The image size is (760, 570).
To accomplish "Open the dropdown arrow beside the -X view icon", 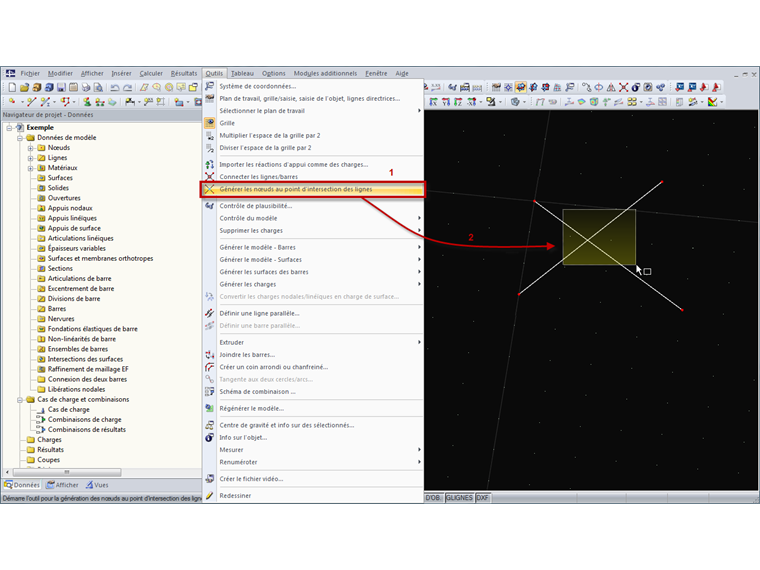I will click(x=481, y=102).
